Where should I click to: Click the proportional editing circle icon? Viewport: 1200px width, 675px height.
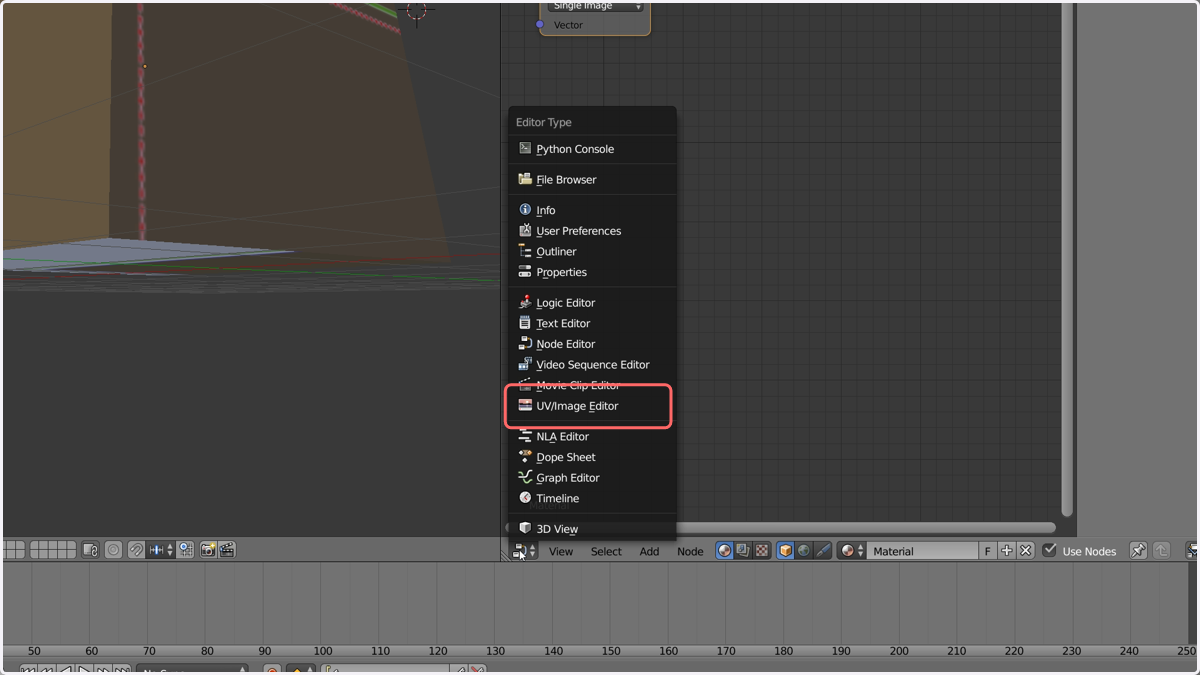tap(113, 550)
